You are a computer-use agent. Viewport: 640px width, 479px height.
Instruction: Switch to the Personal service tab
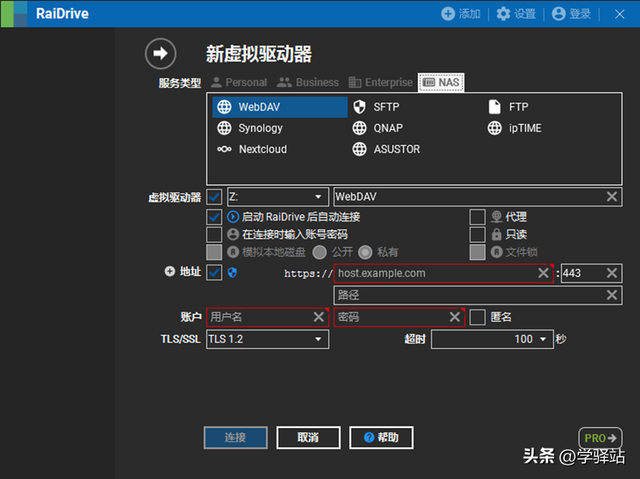[239, 82]
